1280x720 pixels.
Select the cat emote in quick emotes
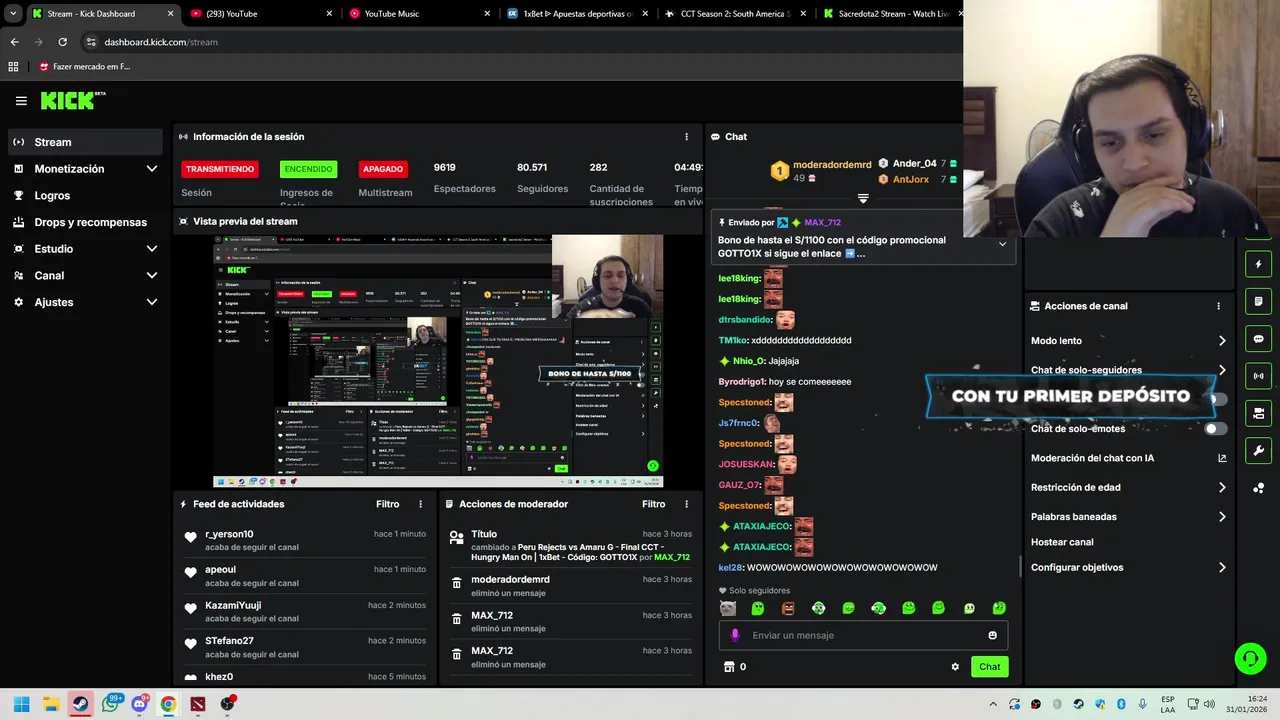728,608
